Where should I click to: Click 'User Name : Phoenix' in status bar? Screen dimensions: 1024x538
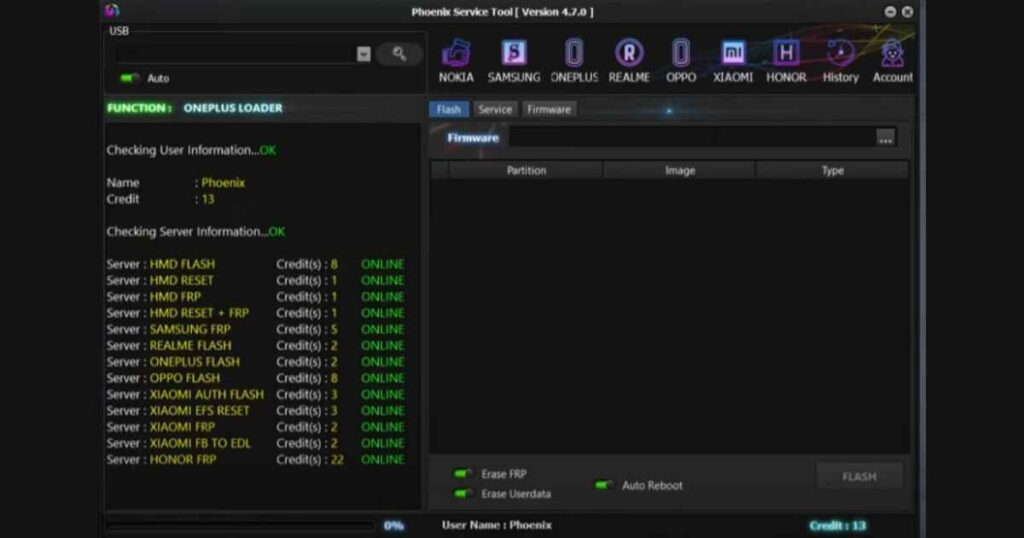(x=496, y=525)
